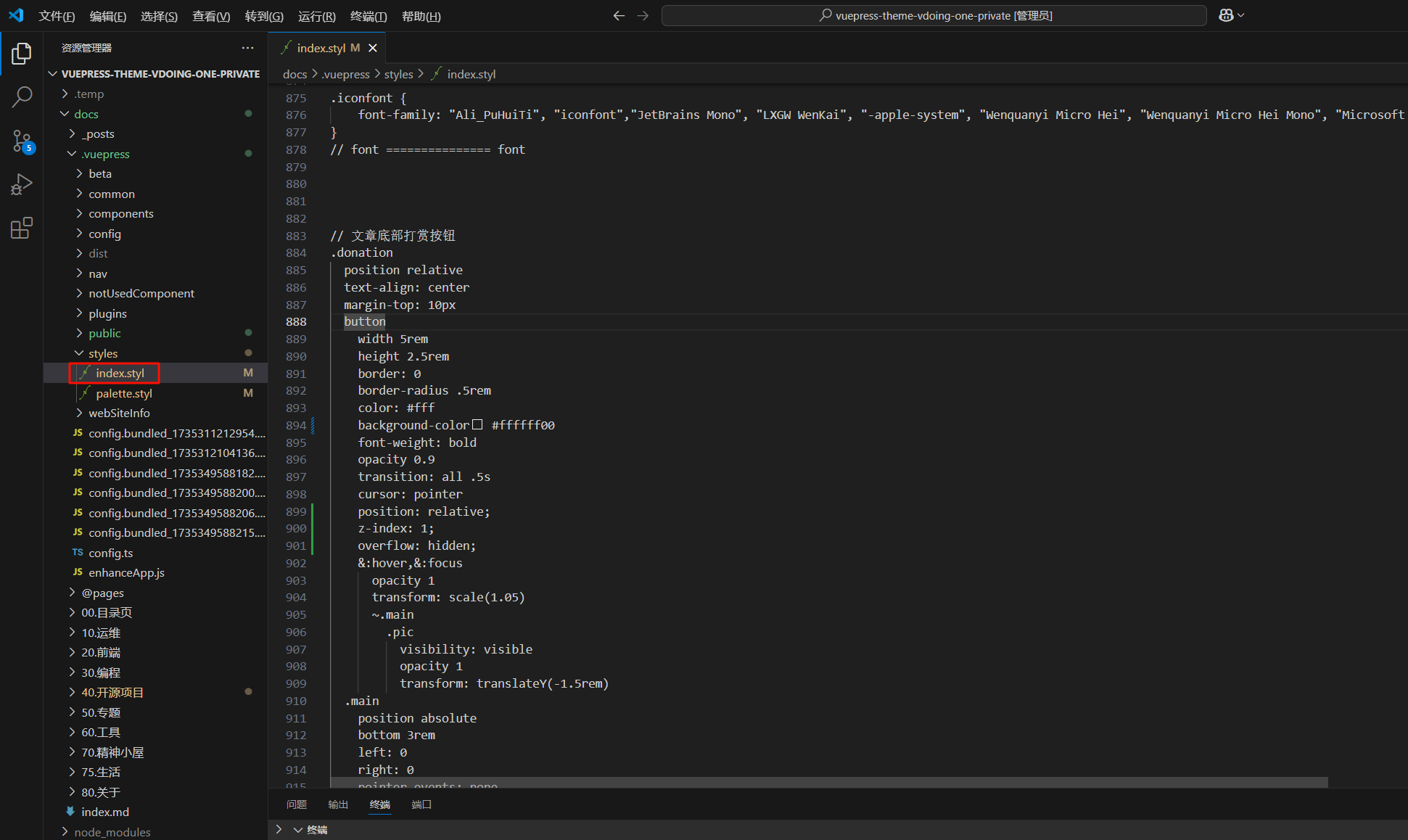The width and height of the screenshot is (1408, 840).
Task: Click styles in the breadcrumb path
Action: tap(398, 74)
